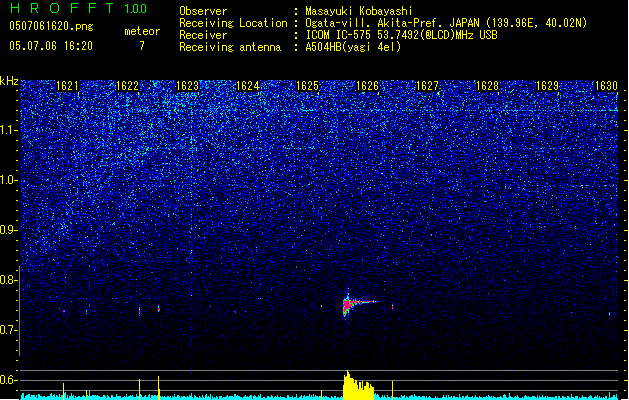
Task: Click the 1629 time axis marker
Action: coord(547,86)
